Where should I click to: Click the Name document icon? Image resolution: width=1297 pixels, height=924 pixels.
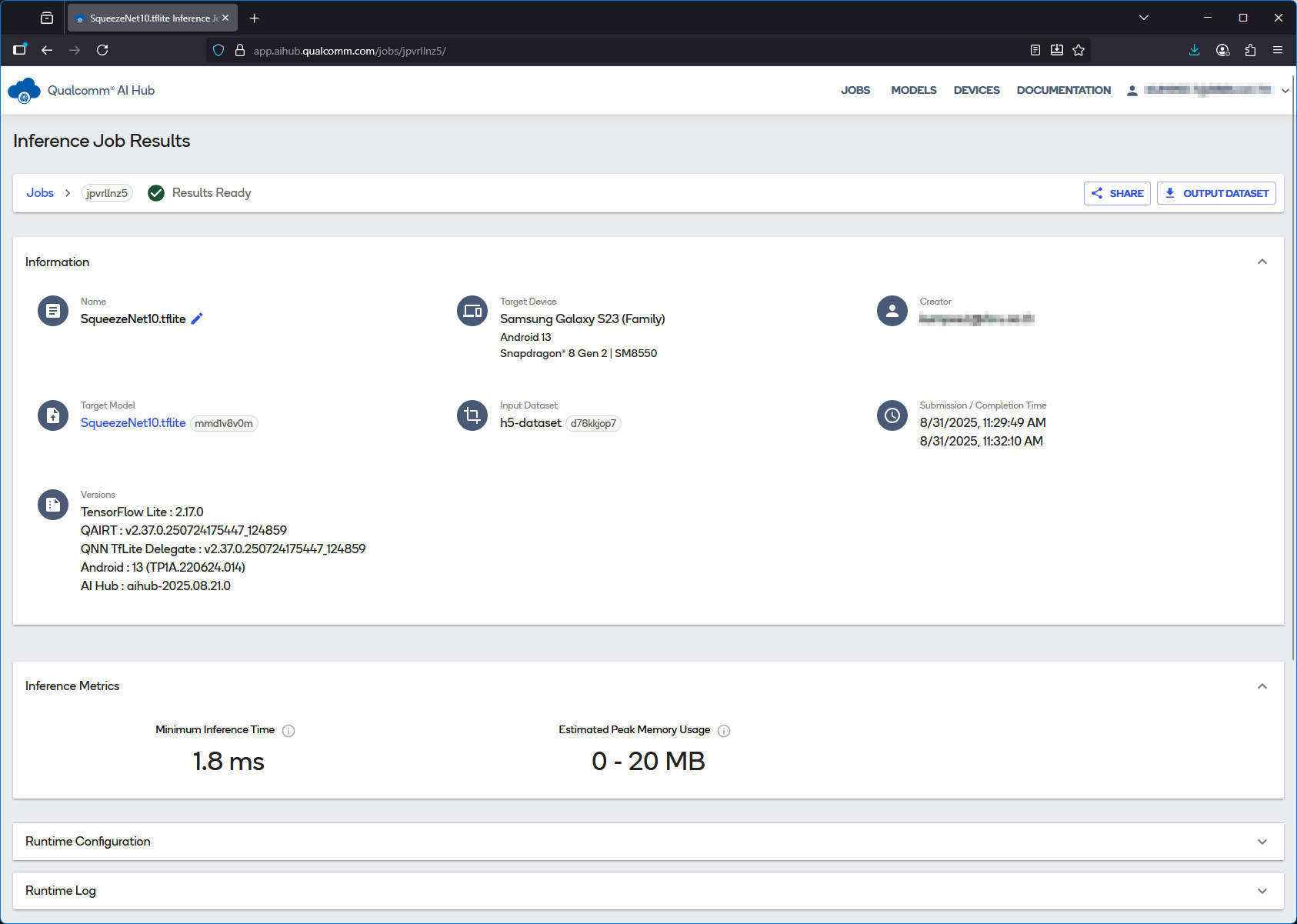[53, 311]
